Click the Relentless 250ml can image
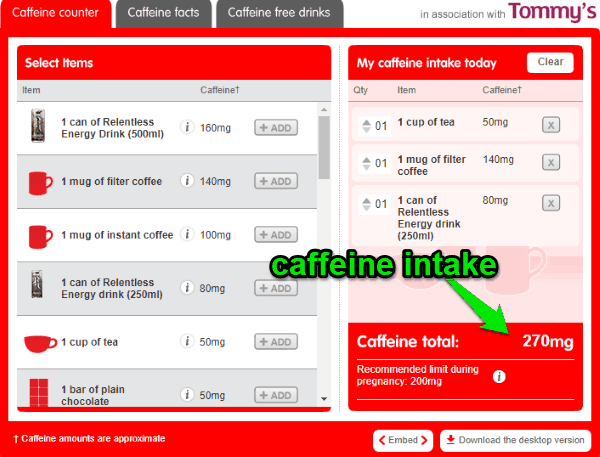Screen dimensions: 600x457 [x=37, y=284]
